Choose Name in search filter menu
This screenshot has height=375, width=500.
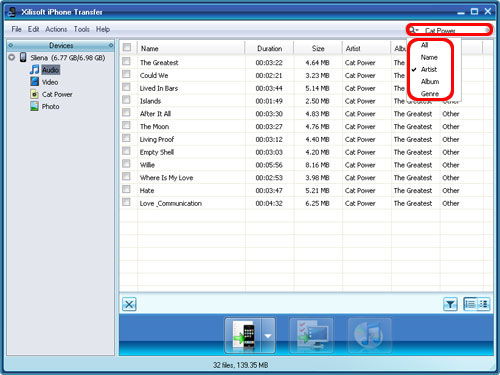point(429,57)
